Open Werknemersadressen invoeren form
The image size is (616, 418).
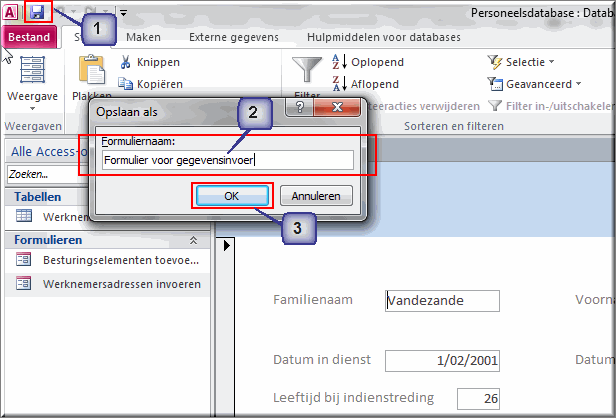108,284
